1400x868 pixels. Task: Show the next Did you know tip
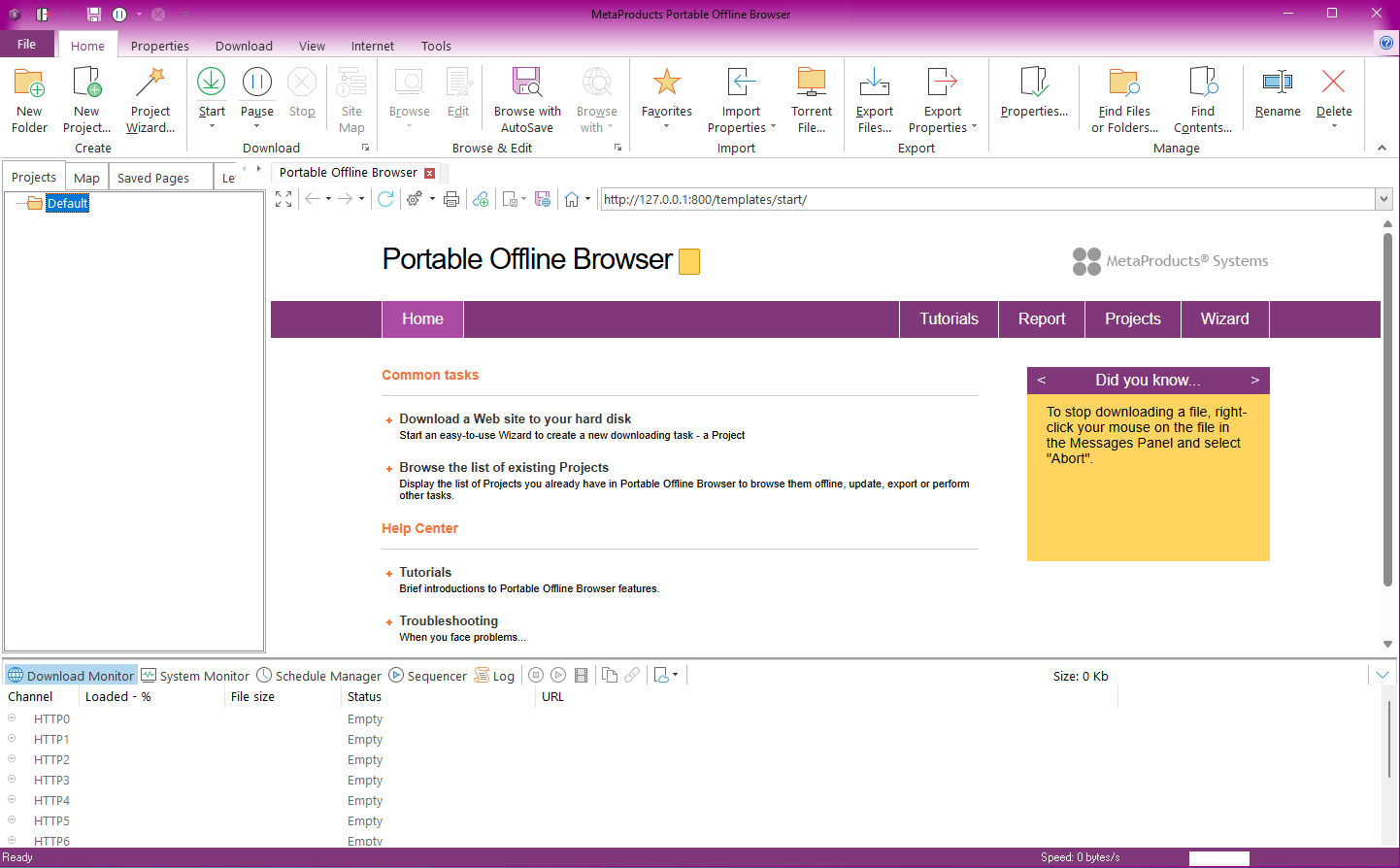1254,380
